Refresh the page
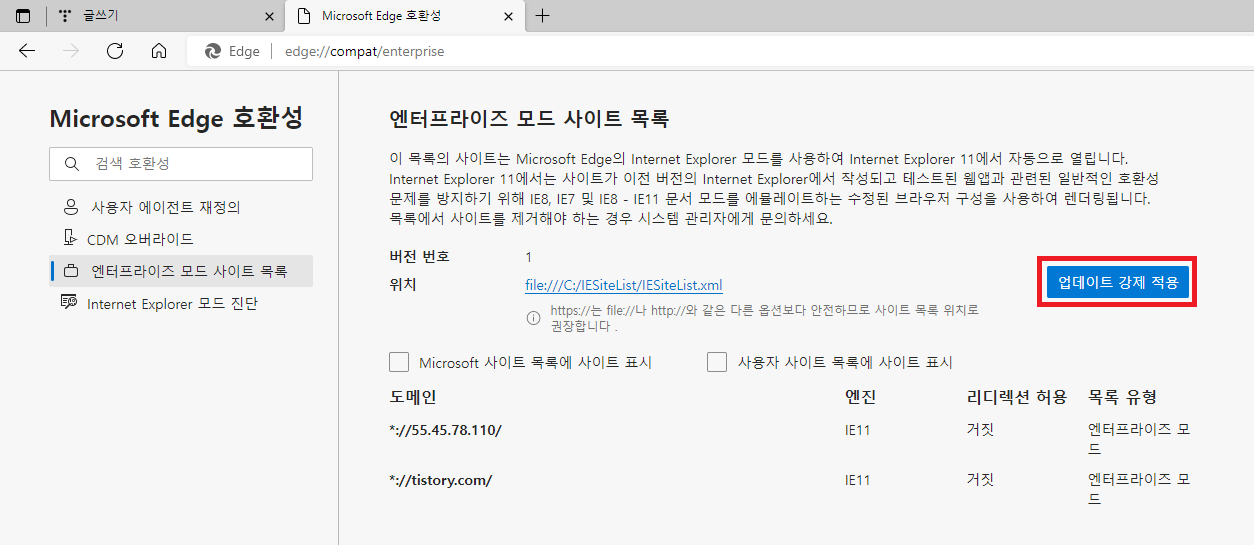The width and height of the screenshot is (1254, 545). click(115, 51)
